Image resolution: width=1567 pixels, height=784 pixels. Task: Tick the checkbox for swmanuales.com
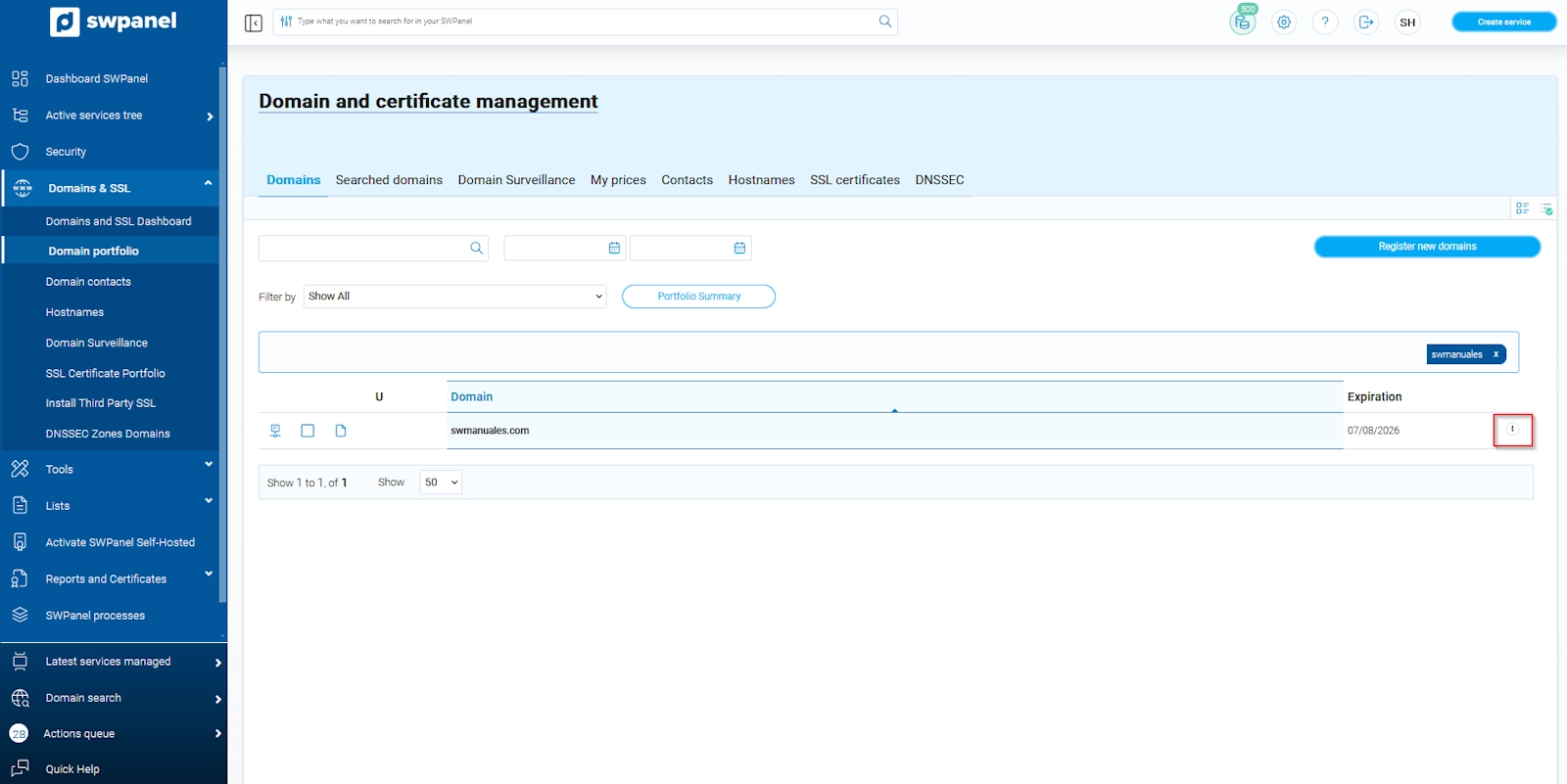coord(308,431)
